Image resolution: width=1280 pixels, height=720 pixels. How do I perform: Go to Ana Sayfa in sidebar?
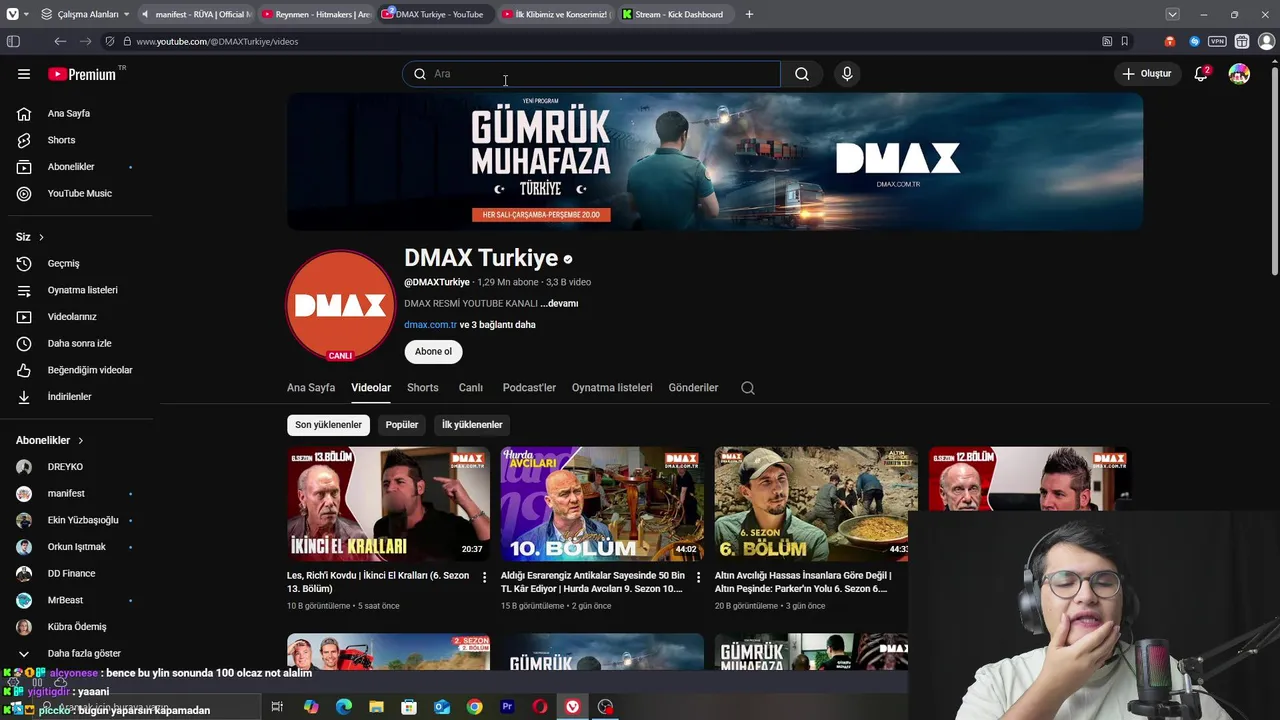point(76,113)
